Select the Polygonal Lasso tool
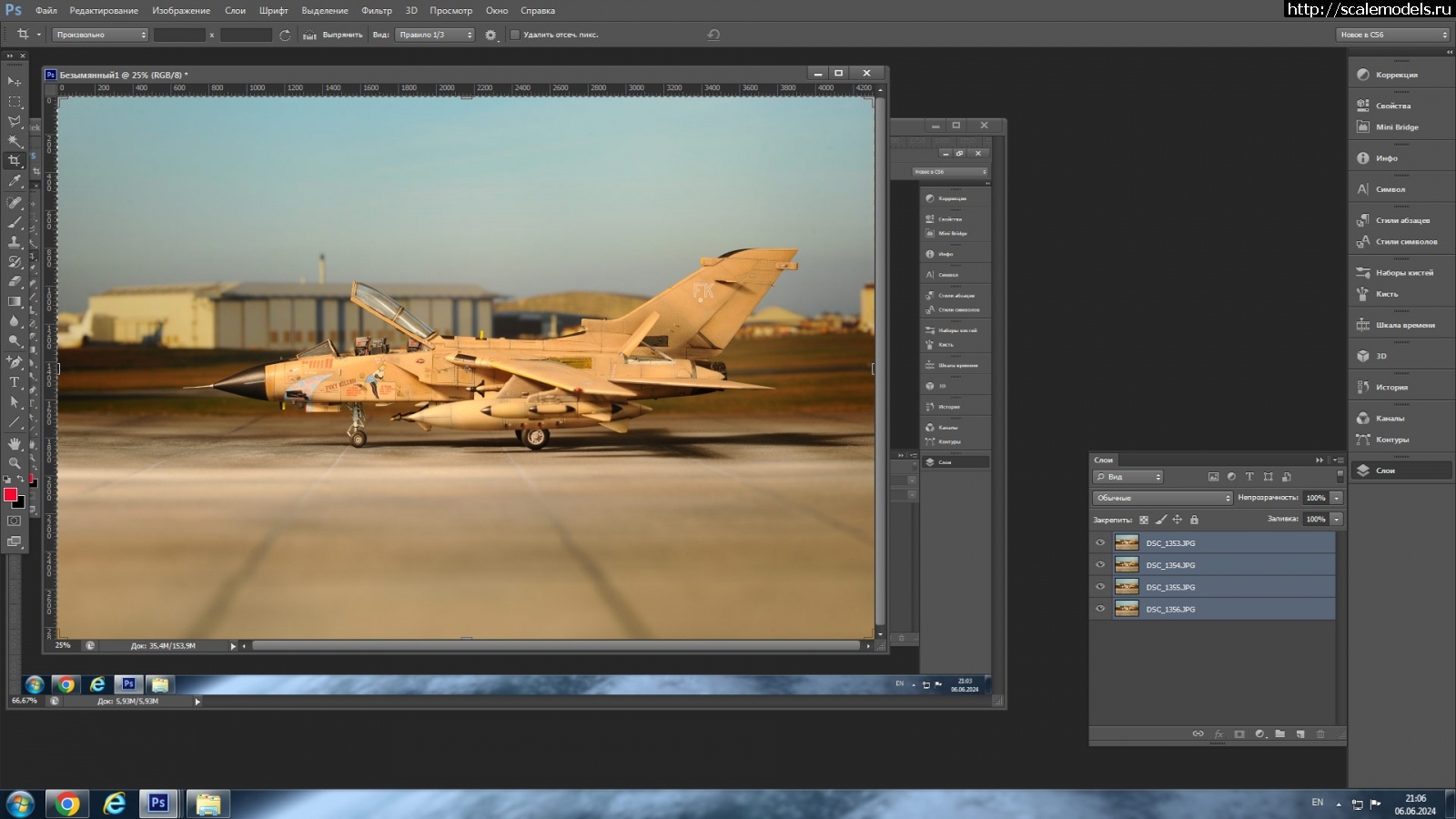The height and width of the screenshot is (819, 1456). [x=15, y=121]
